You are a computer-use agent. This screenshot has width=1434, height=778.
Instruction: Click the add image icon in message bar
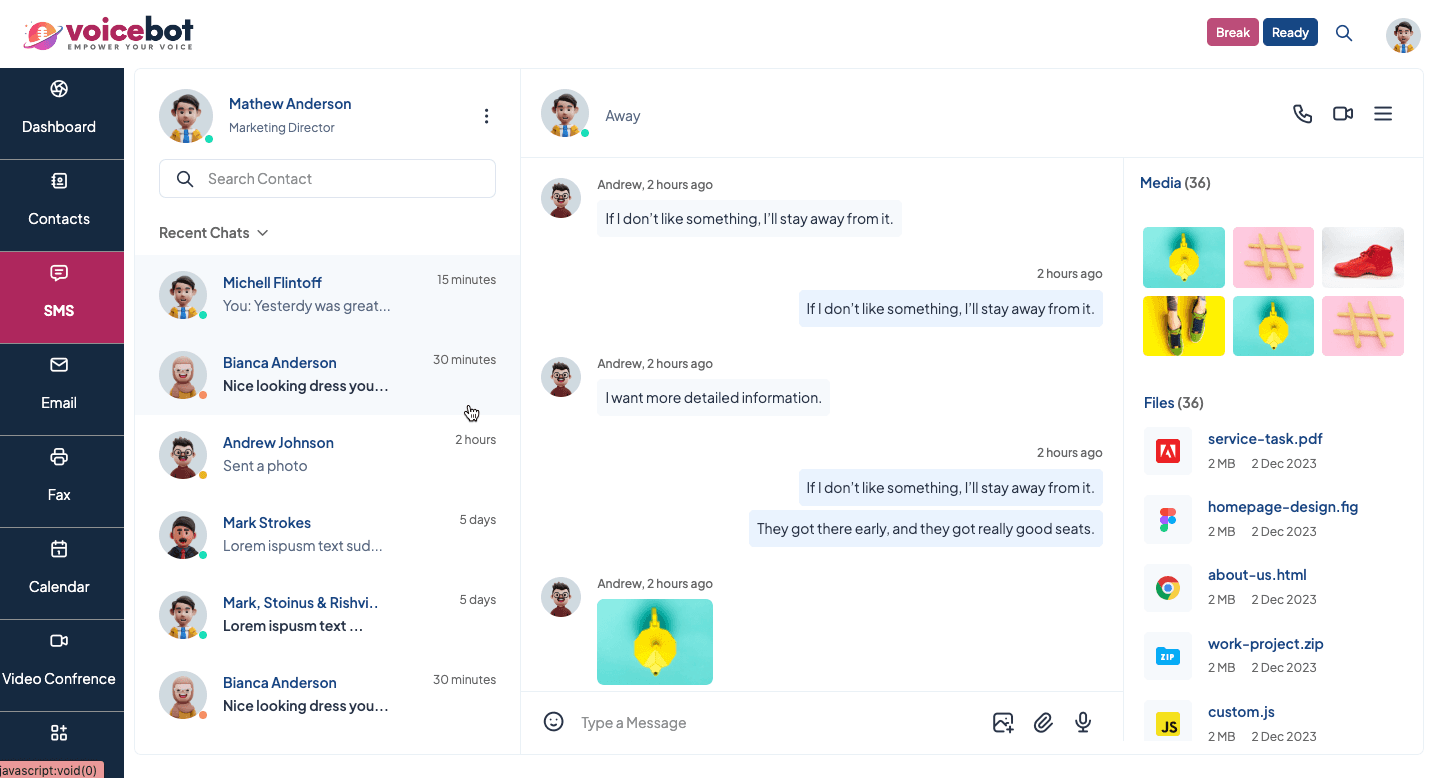pyautogui.click(x=1003, y=722)
